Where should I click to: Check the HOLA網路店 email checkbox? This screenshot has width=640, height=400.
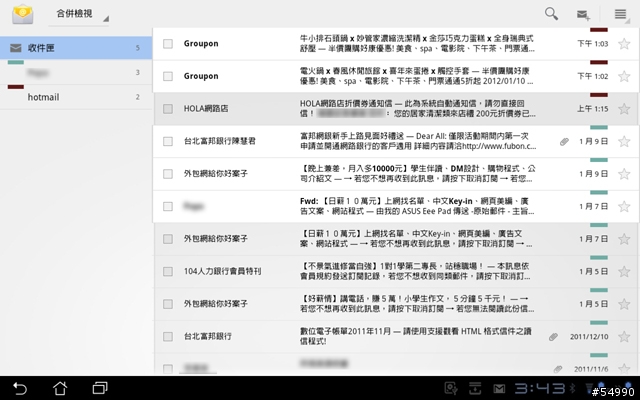(168, 109)
